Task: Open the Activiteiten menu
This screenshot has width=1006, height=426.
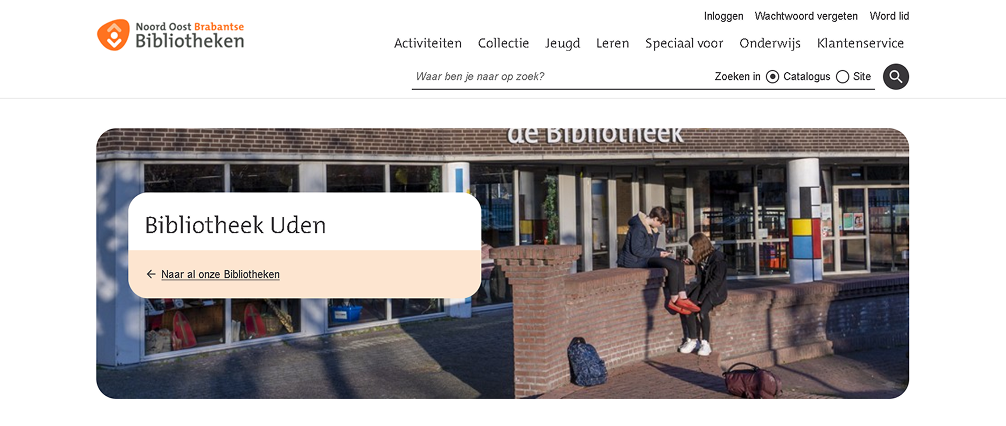Action: pos(428,44)
